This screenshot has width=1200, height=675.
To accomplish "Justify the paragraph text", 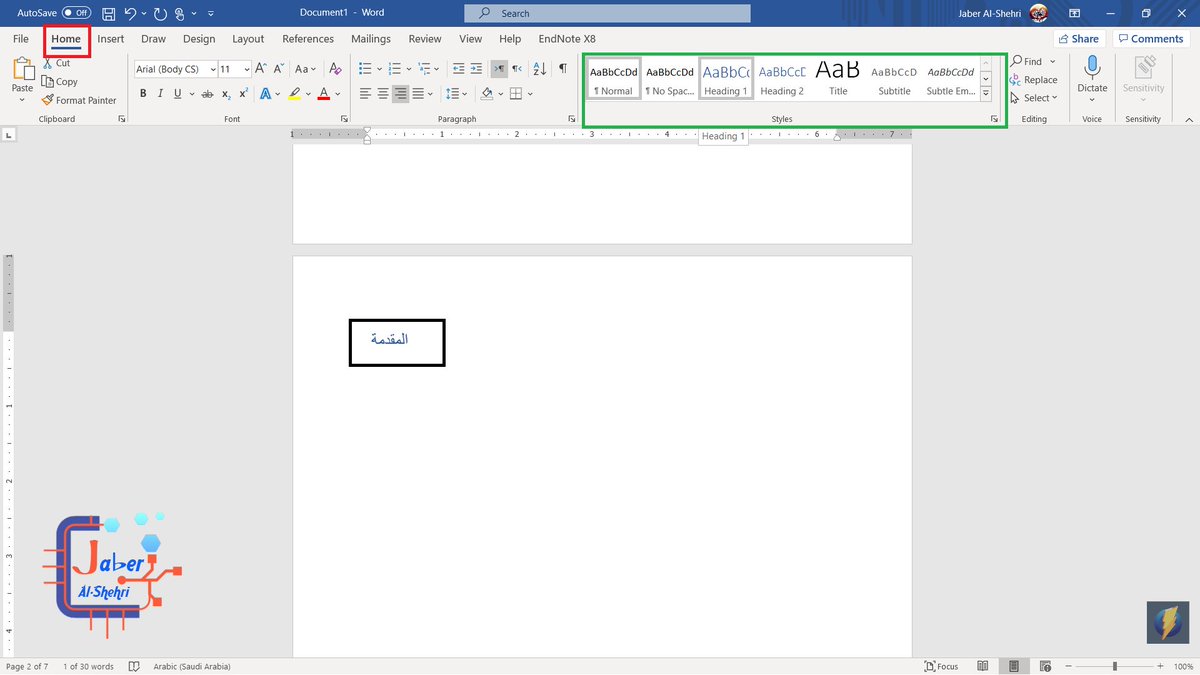I will pos(417,94).
